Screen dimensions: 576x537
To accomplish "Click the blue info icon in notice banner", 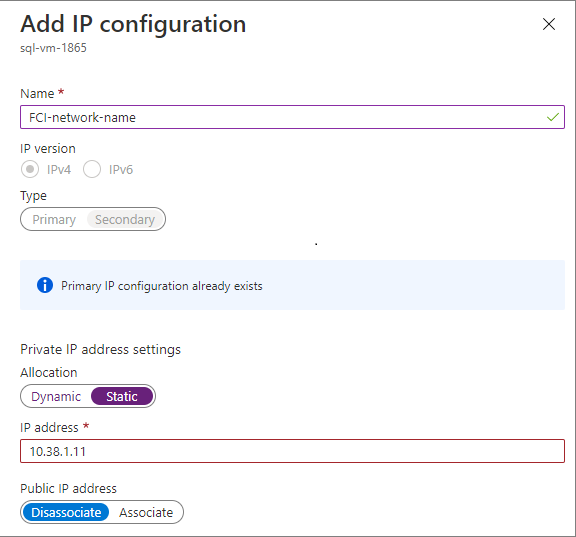I will click(x=45, y=285).
